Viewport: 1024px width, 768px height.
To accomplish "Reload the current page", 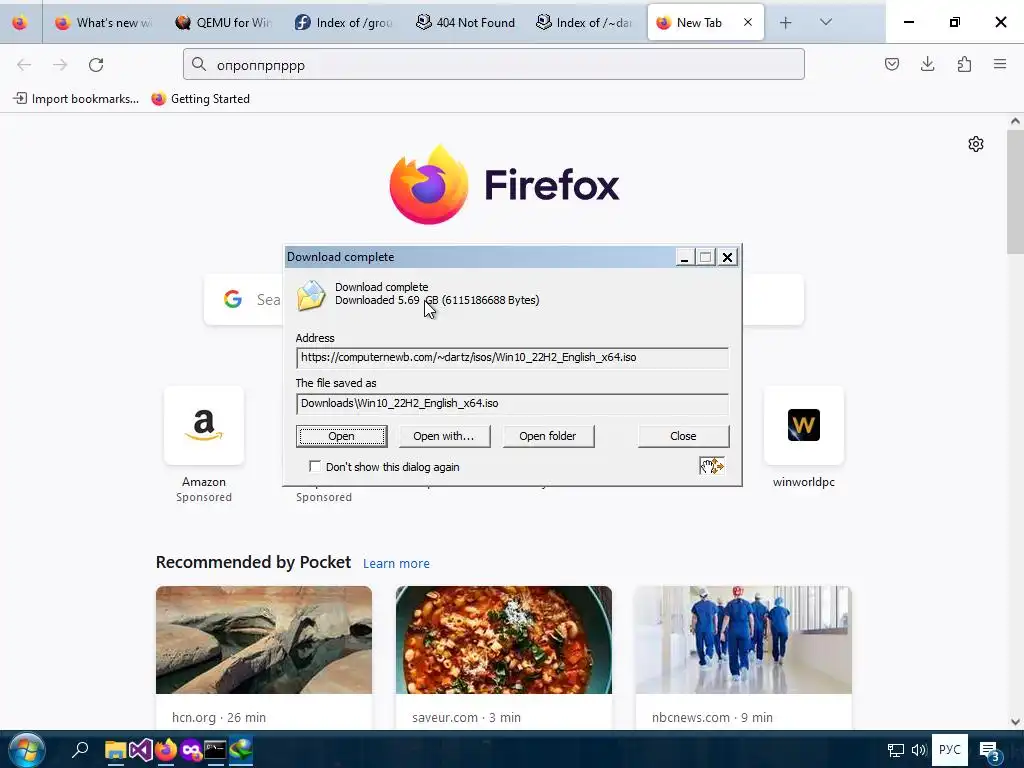I will tap(96, 65).
